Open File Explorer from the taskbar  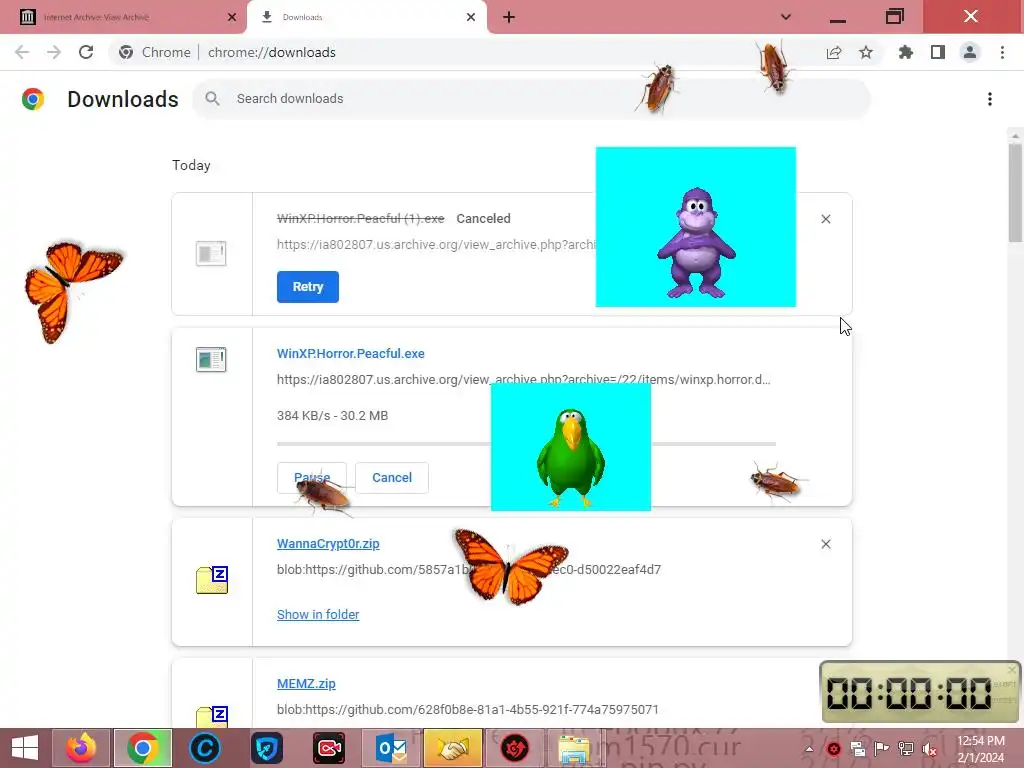575,748
